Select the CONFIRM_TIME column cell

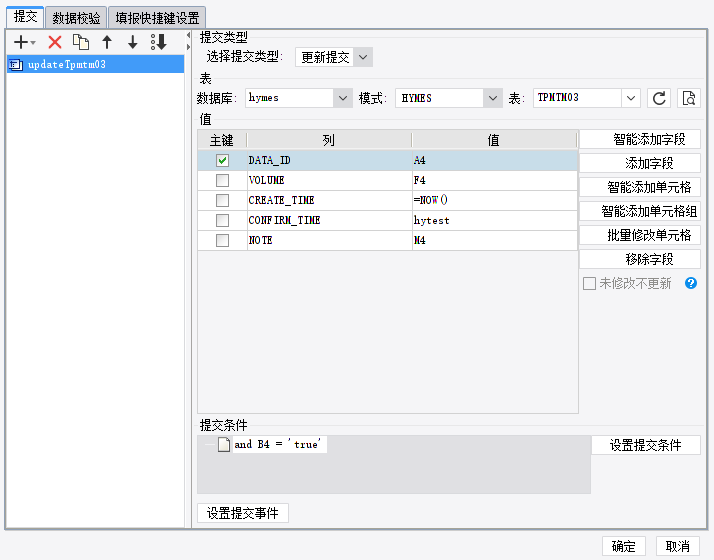tap(329, 220)
